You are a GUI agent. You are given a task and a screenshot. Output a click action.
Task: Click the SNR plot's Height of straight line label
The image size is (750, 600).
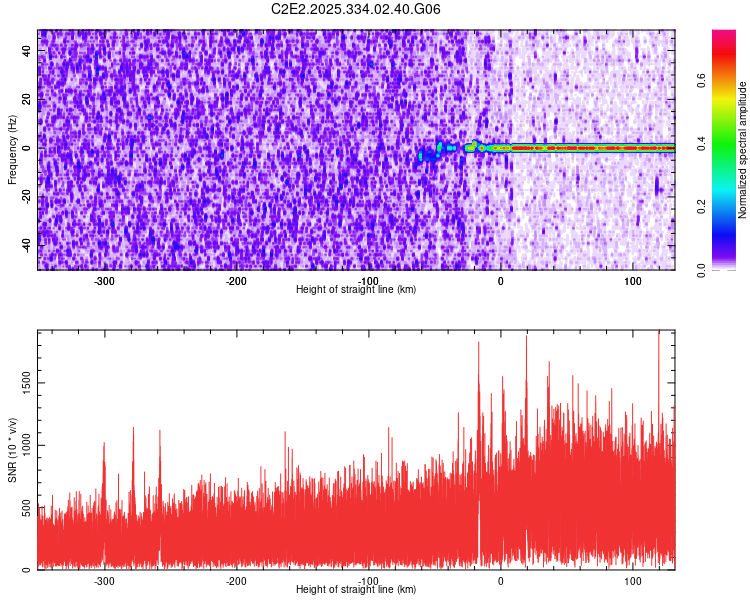356,589
